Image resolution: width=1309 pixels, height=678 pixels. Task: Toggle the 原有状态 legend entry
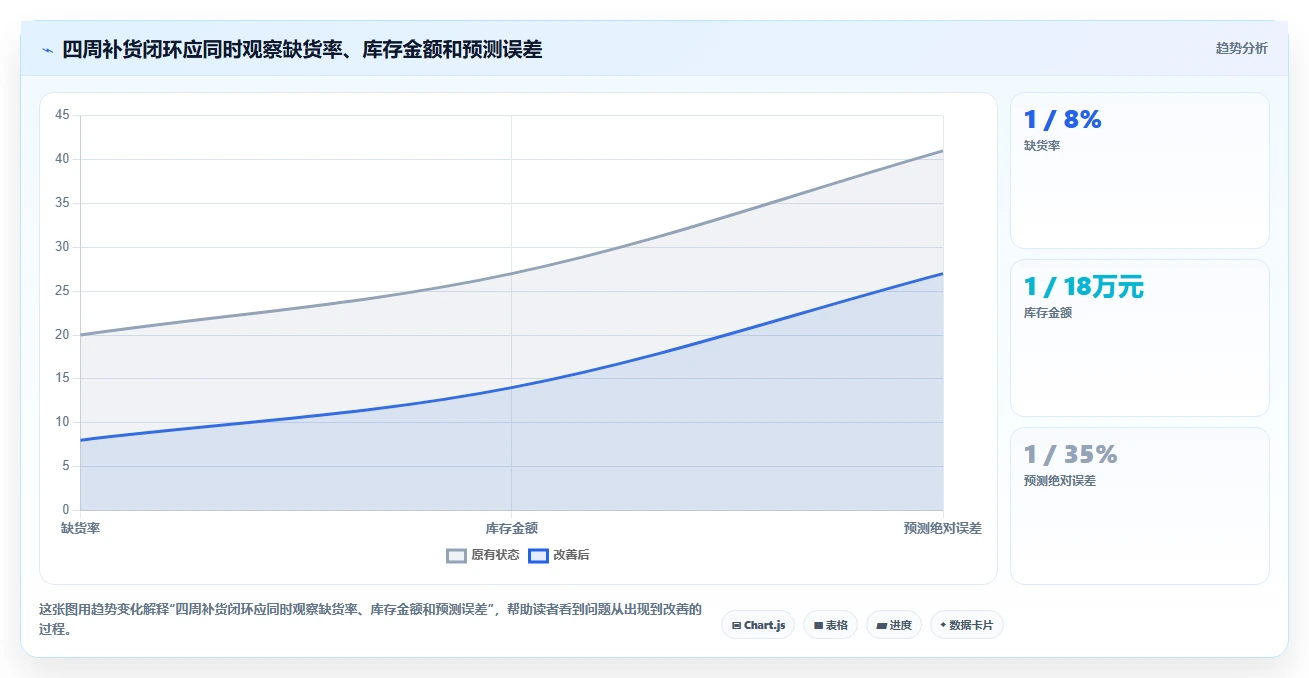(483, 555)
